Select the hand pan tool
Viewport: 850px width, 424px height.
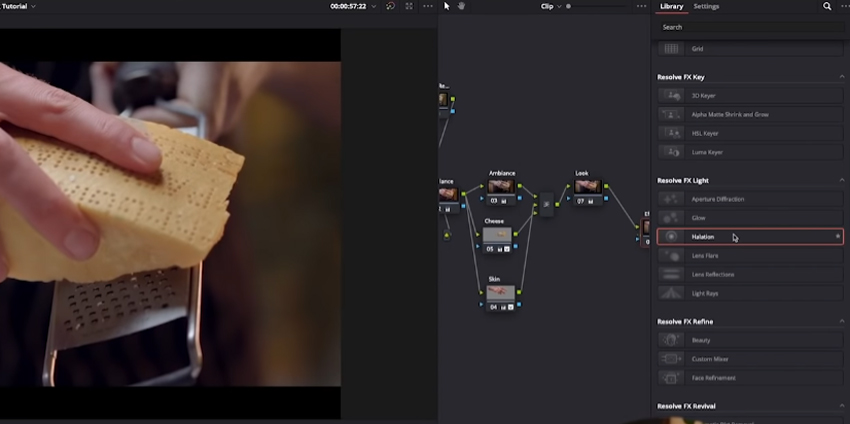(461, 6)
